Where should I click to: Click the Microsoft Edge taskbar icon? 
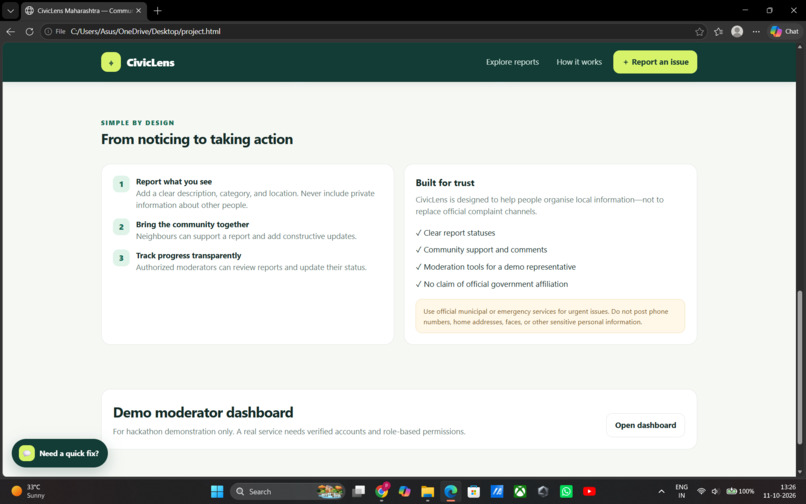pyautogui.click(x=451, y=492)
